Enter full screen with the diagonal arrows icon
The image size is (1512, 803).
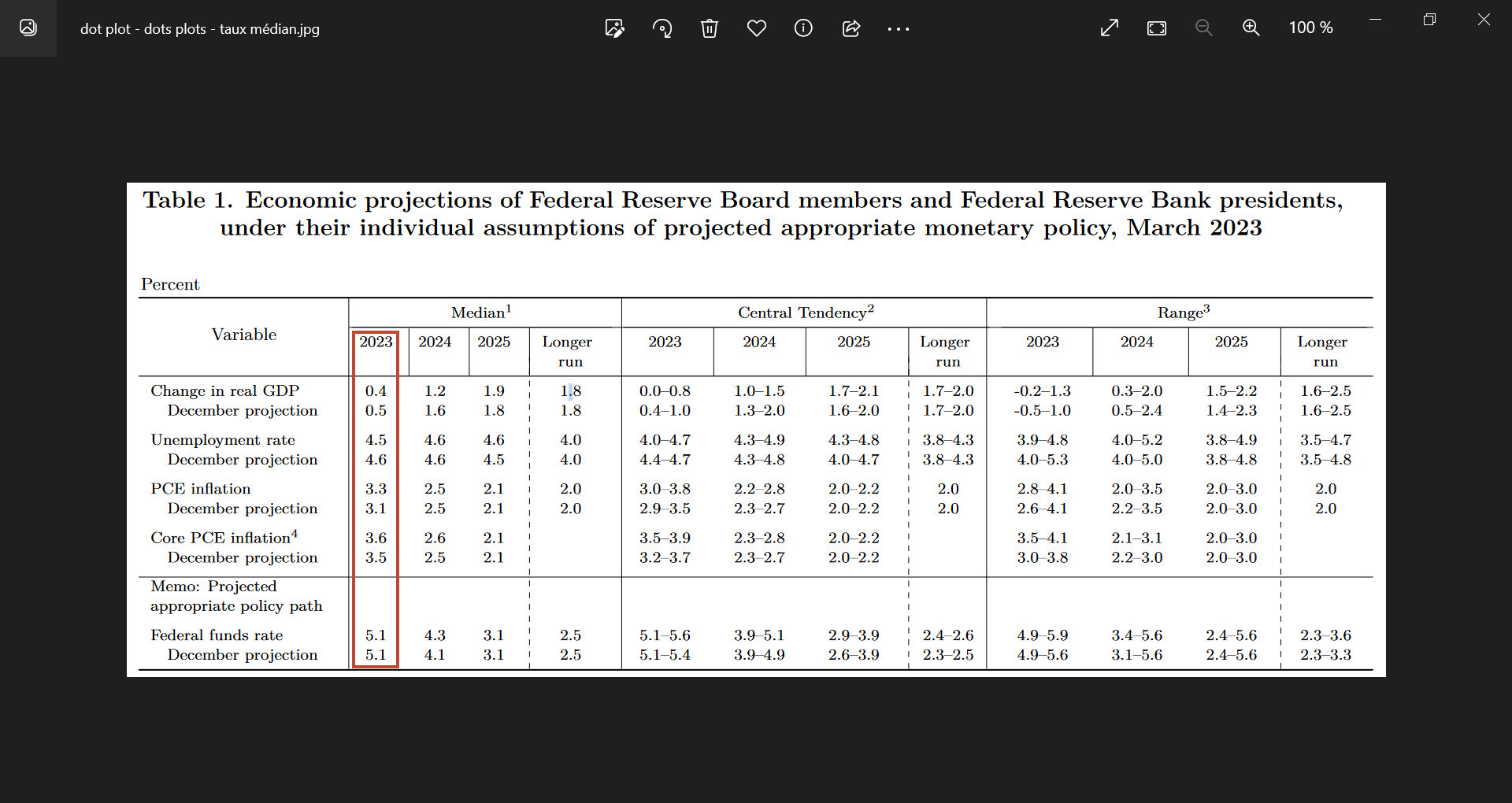pos(1110,28)
